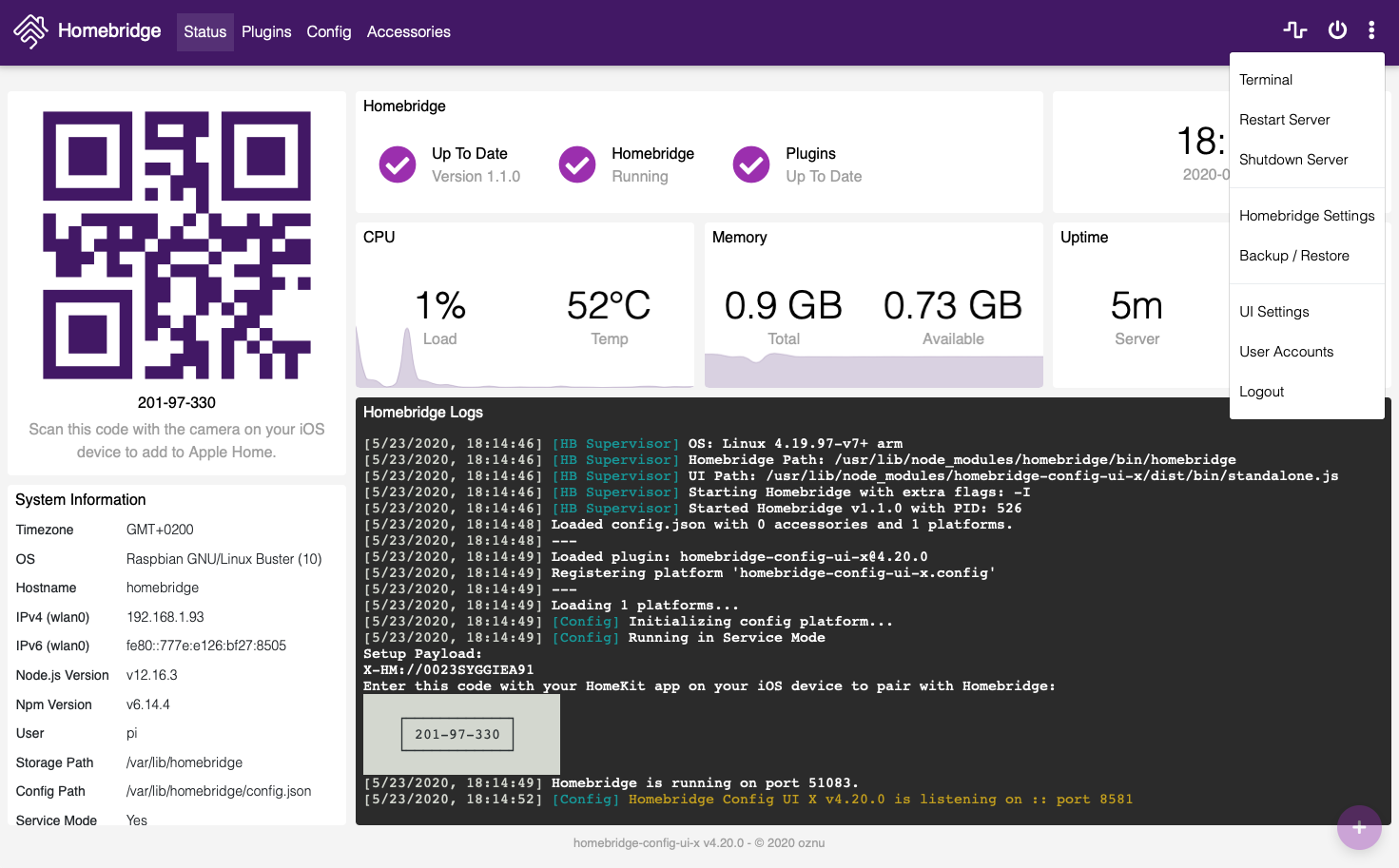This screenshot has width=1399, height=868.
Task: Click the Plugins Up To Date checkmark icon
Action: pyautogui.click(x=751, y=164)
